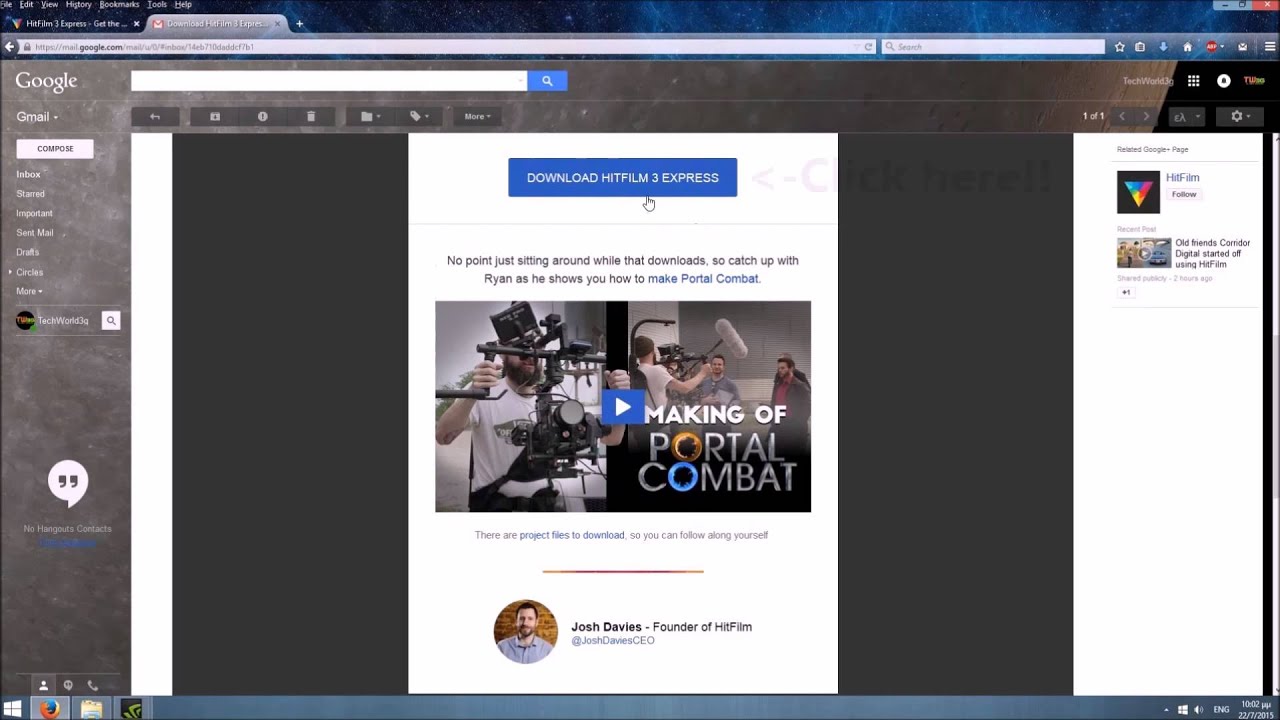Open a new tab with the plus button
This screenshot has width=1280, height=720.
coord(299,24)
